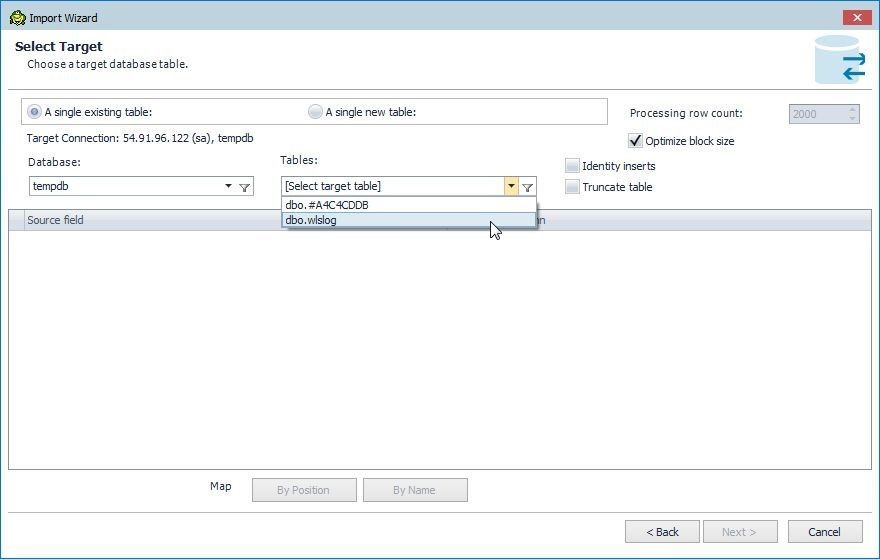The height and width of the screenshot is (559, 880).
Task: Click the Import Wizard frog icon
Action: coord(17,18)
